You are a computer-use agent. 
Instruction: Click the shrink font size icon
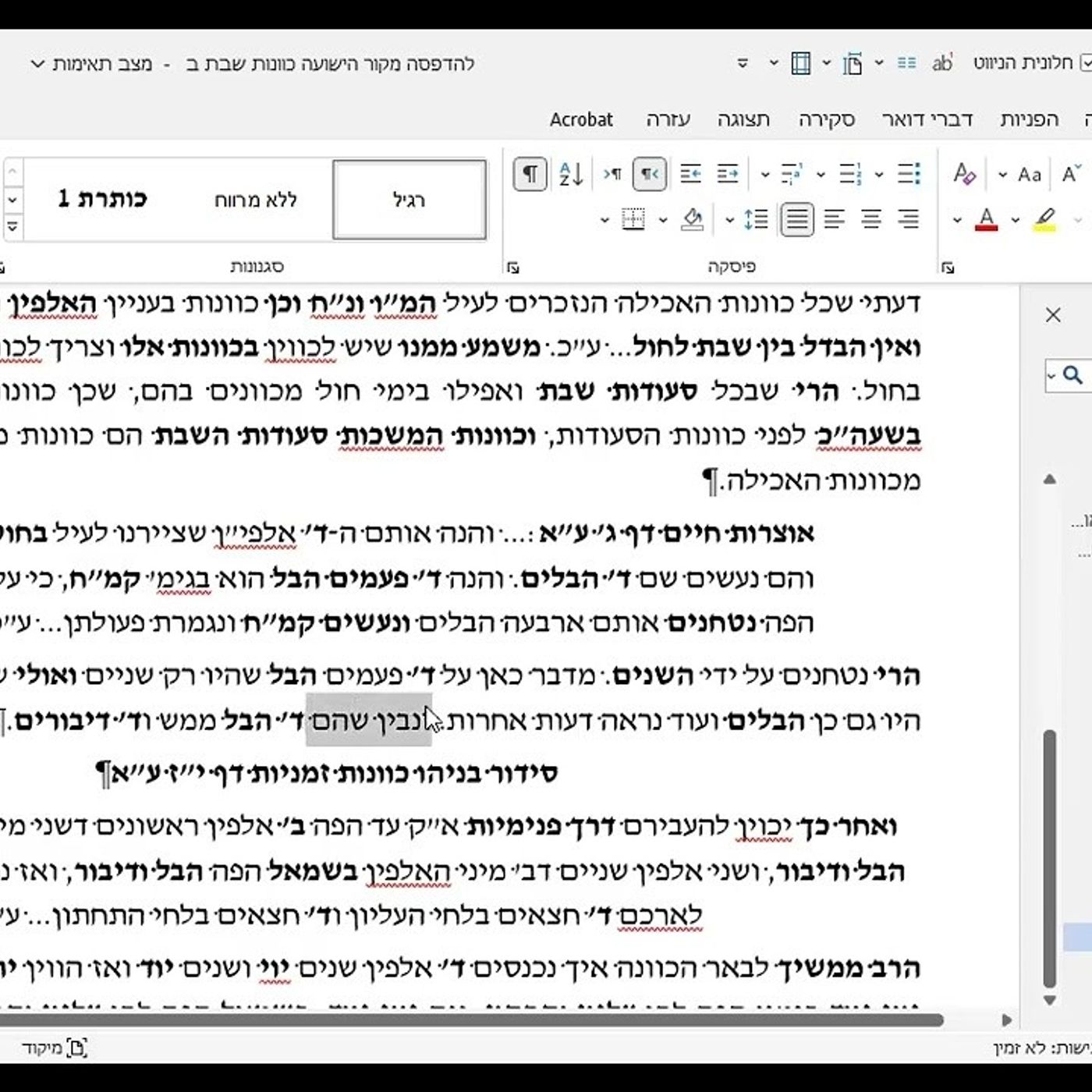[x=1072, y=173]
